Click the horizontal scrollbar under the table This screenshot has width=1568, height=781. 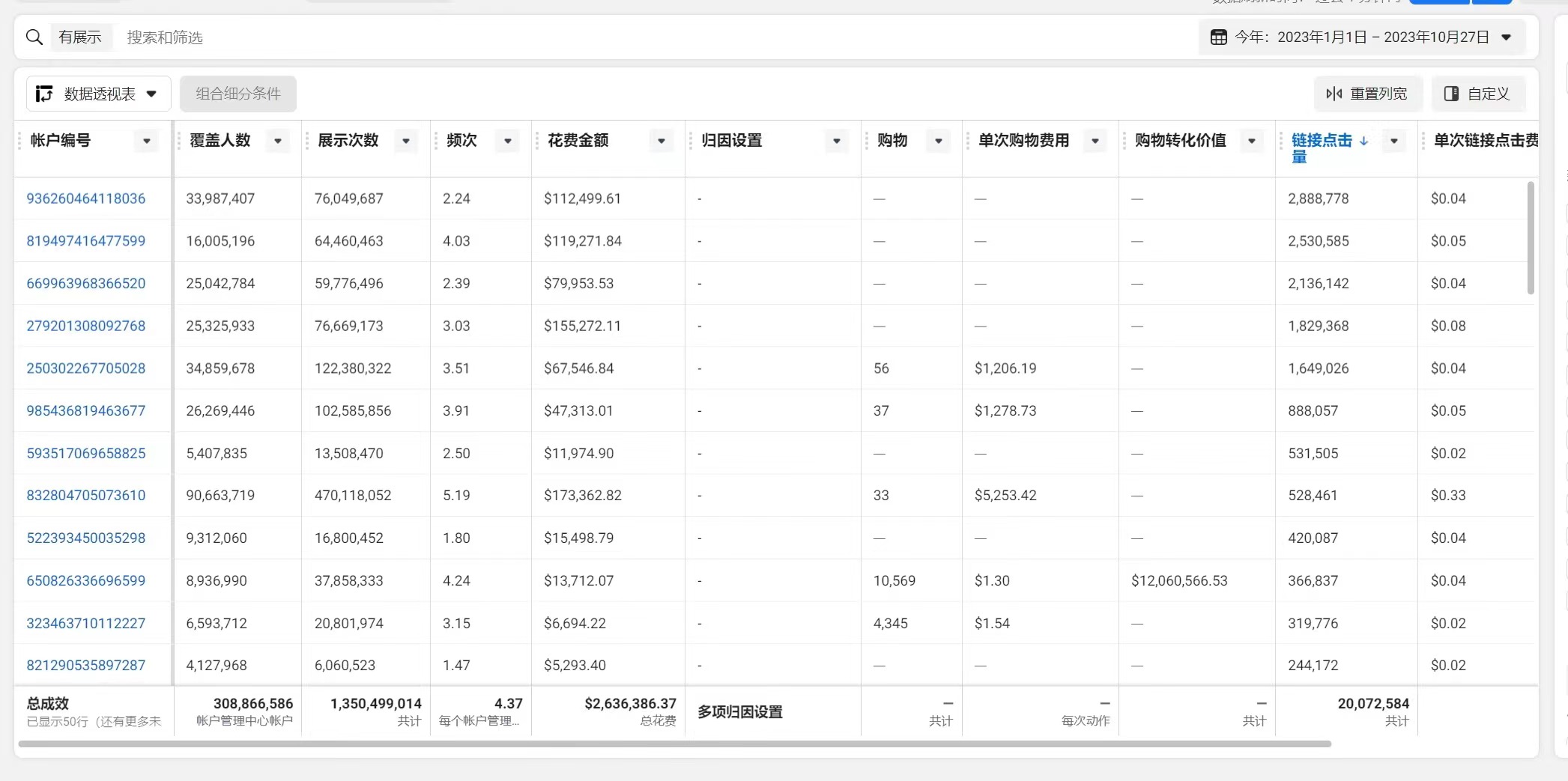674,744
